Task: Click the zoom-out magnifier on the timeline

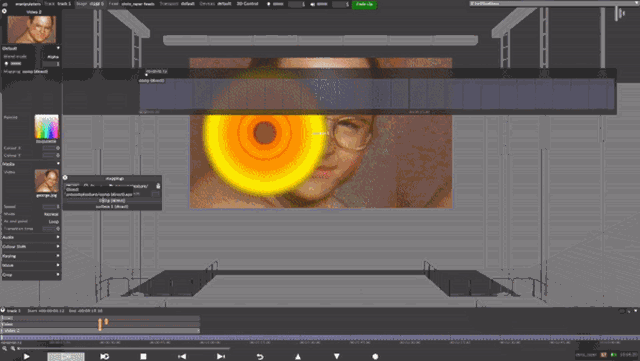Action: coord(5,348)
